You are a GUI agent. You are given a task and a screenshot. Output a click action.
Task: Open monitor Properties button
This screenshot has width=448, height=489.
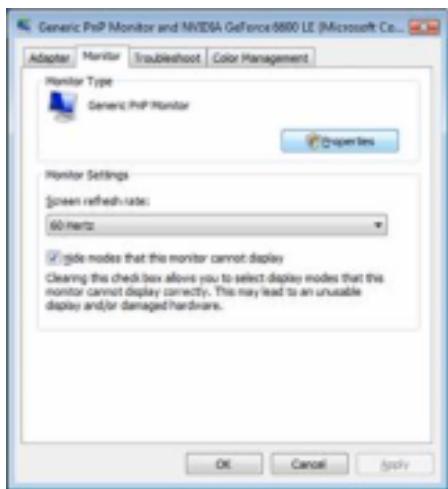point(339,141)
